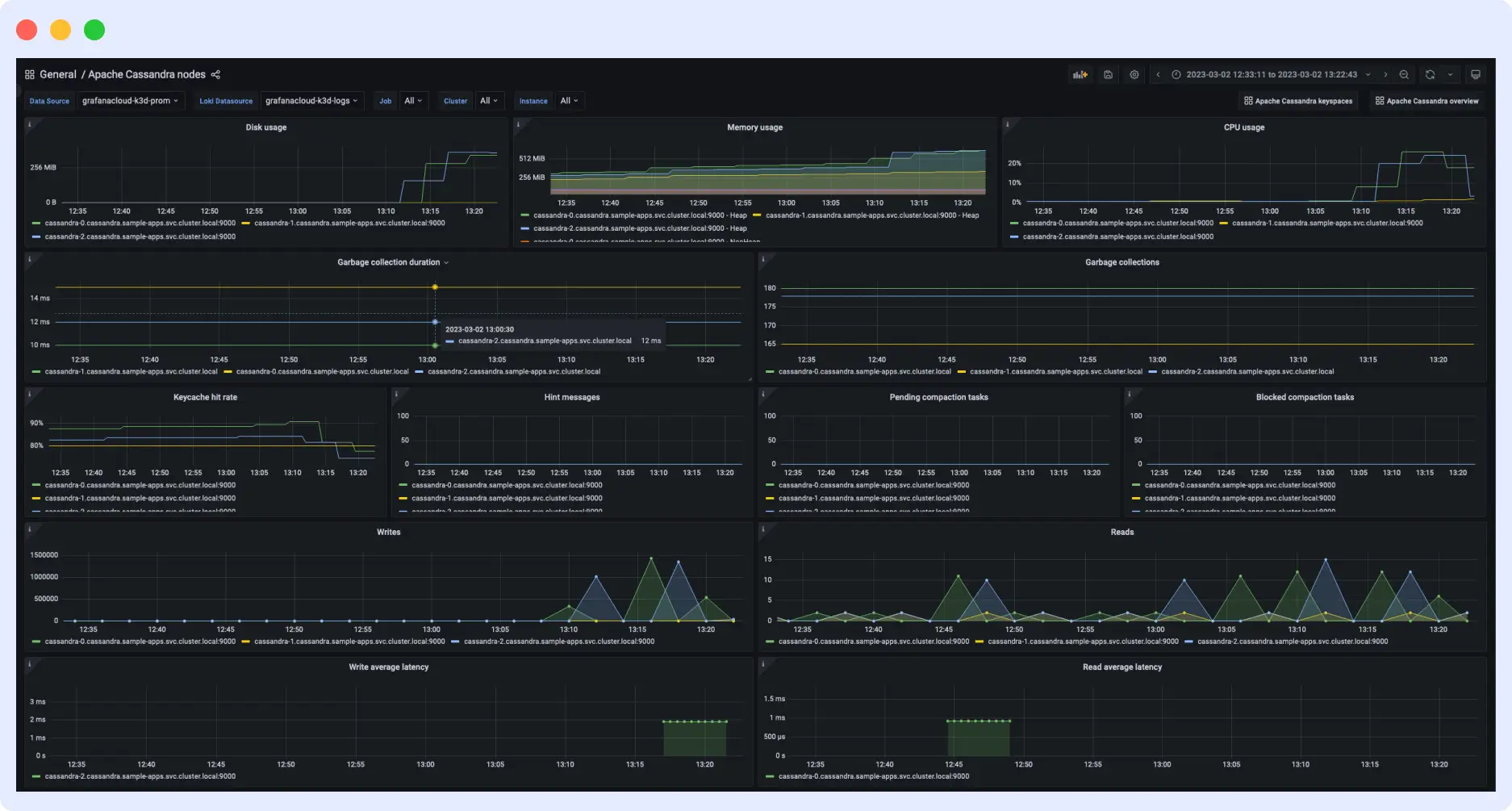Click the General breadcrumb
Viewport: 1512px width, 811px height.
[57, 74]
